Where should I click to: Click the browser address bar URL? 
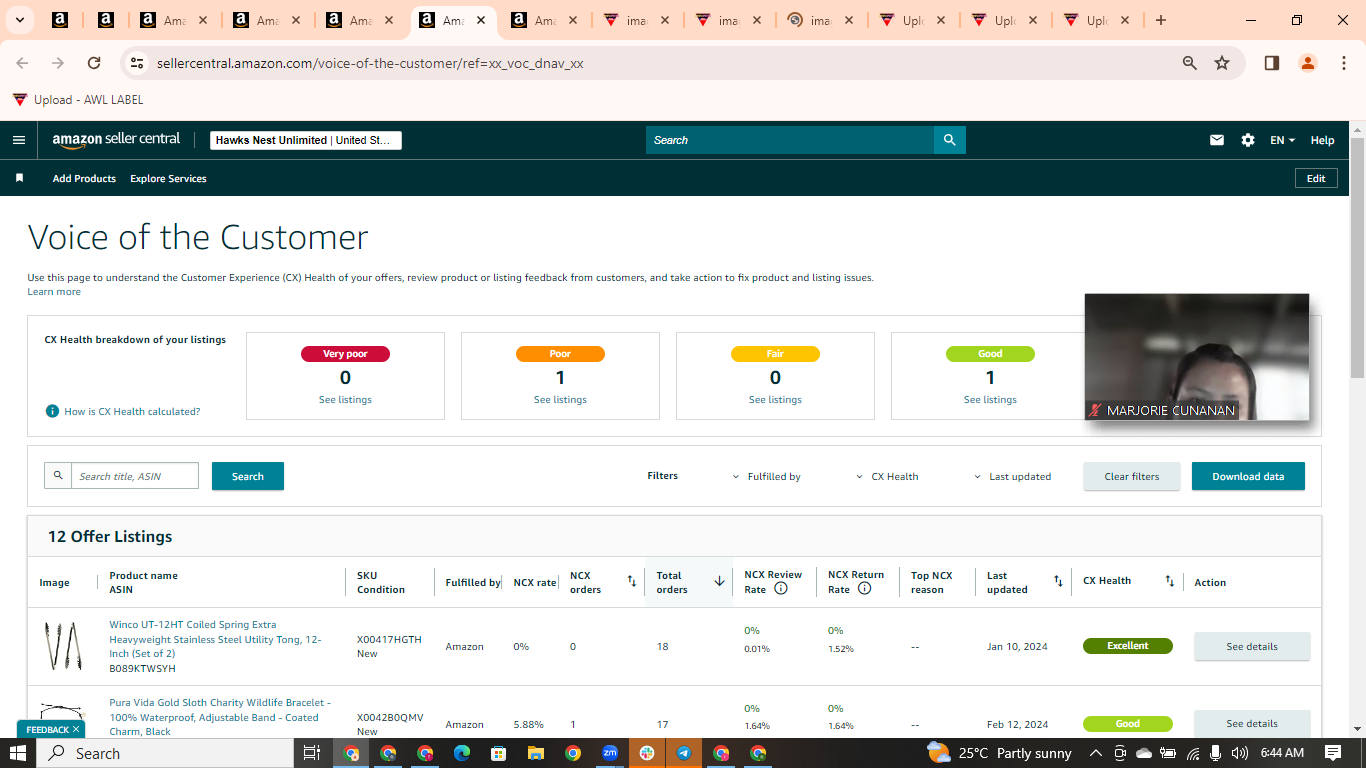(370, 63)
